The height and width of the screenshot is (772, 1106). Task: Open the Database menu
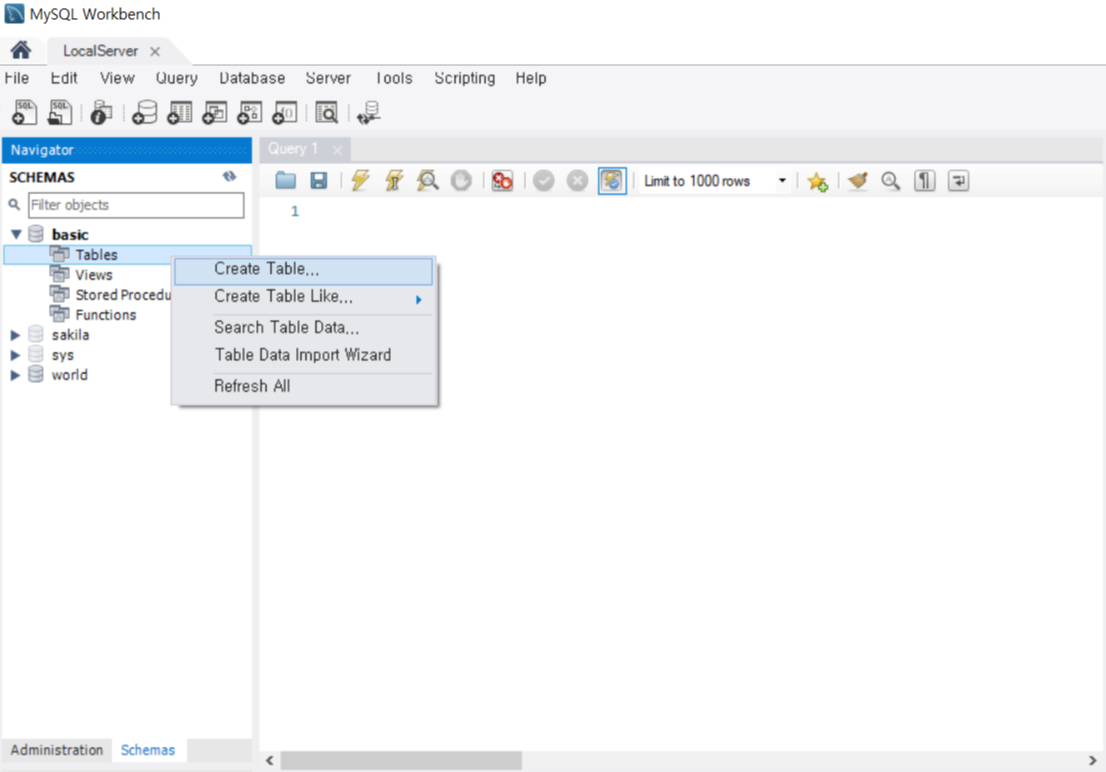252,78
